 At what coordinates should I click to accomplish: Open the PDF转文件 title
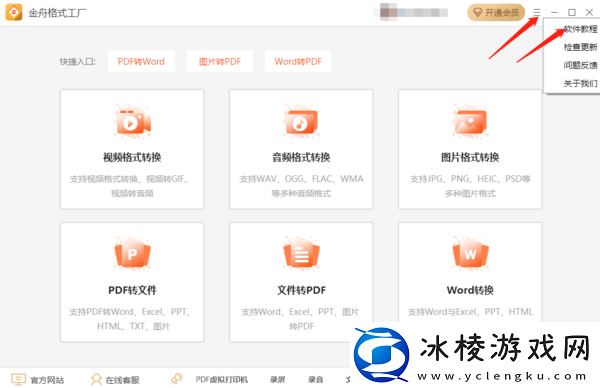[132, 290]
